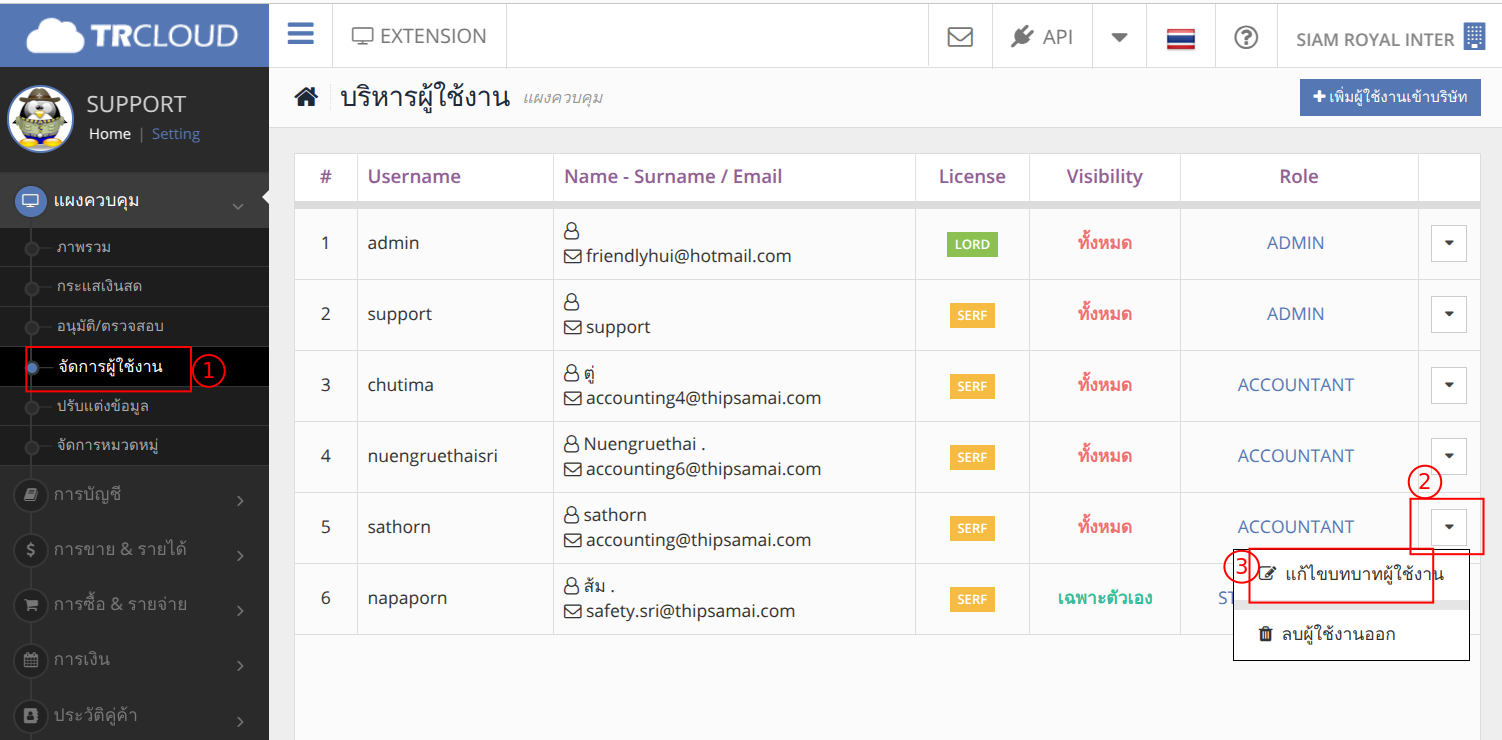
Task: Open the mail envelope icon
Action: [959, 37]
